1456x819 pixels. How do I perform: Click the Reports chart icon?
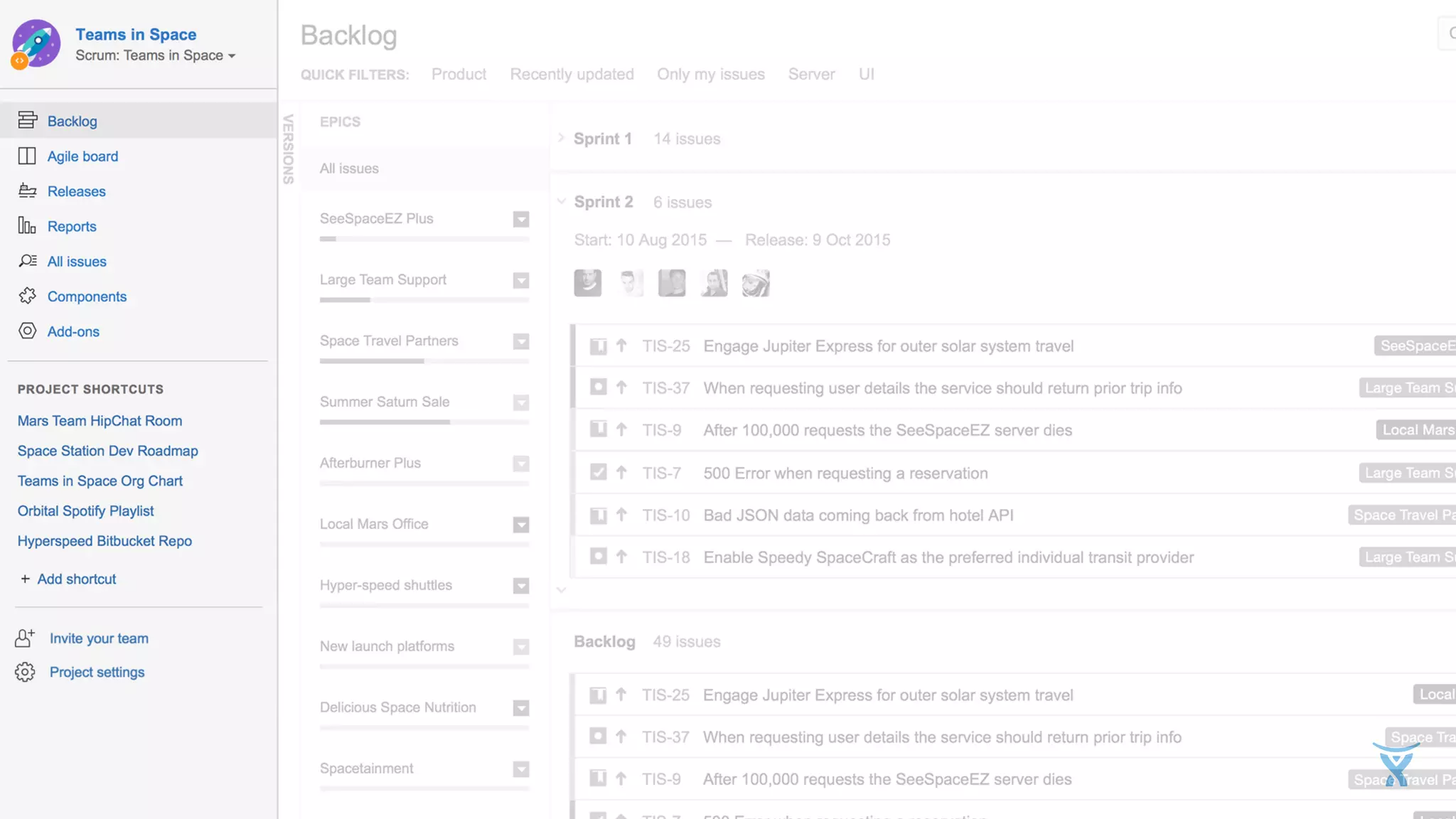click(x=27, y=226)
